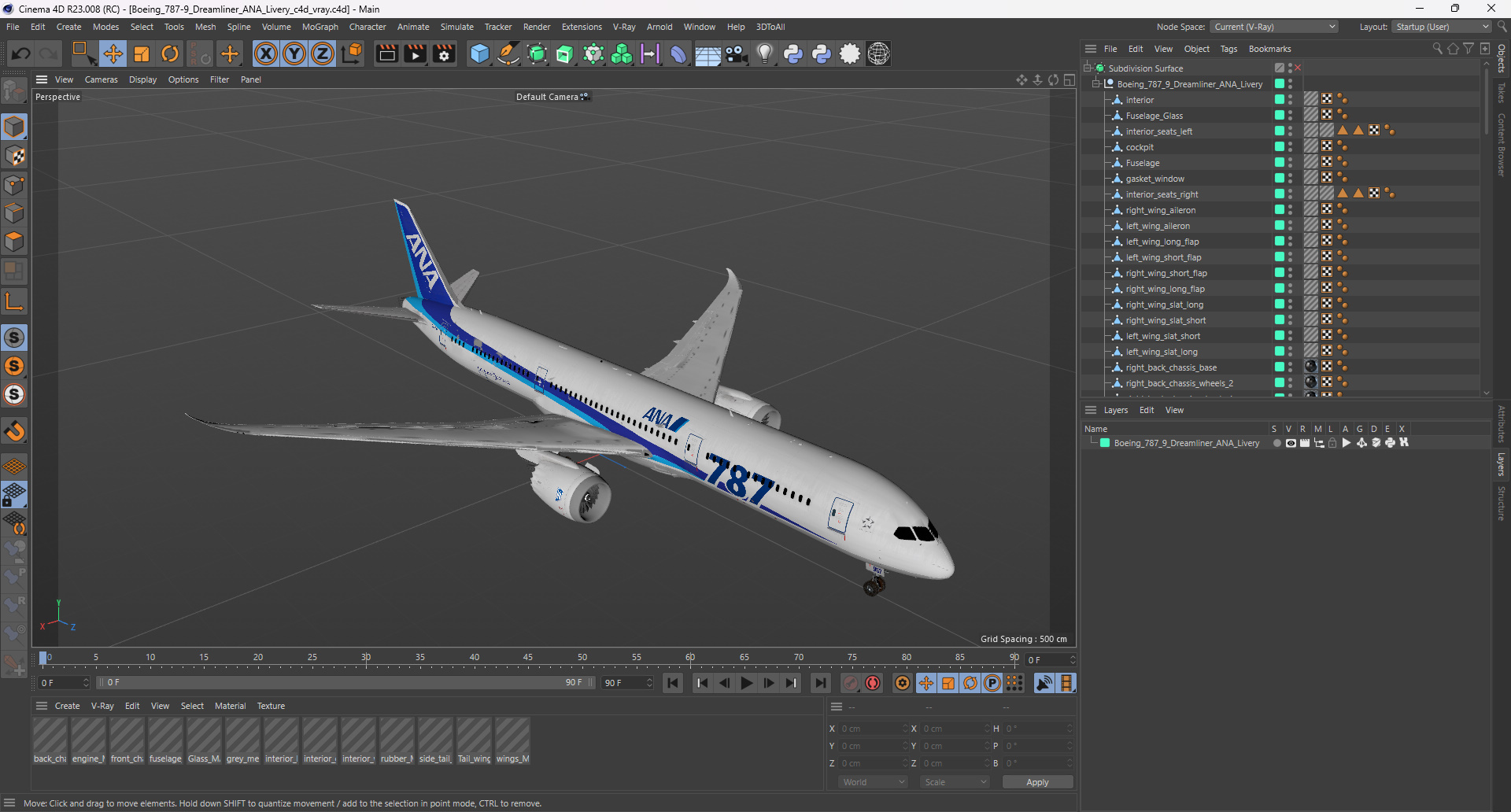Switch to Takes side tab
The width and height of the screenshot is (1511, 812).
point(1502,93)
